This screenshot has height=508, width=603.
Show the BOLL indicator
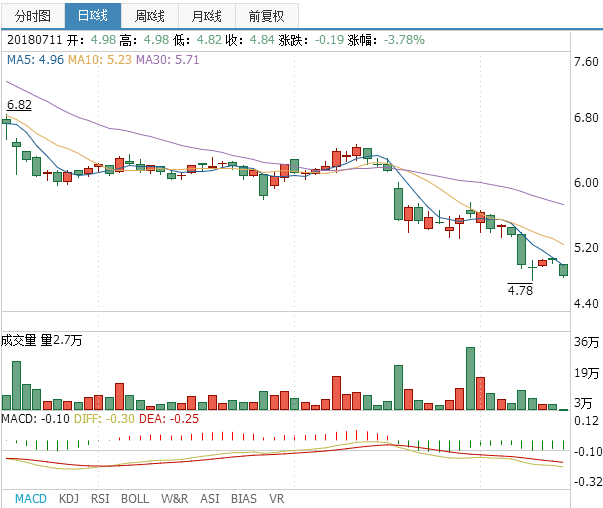135,499
